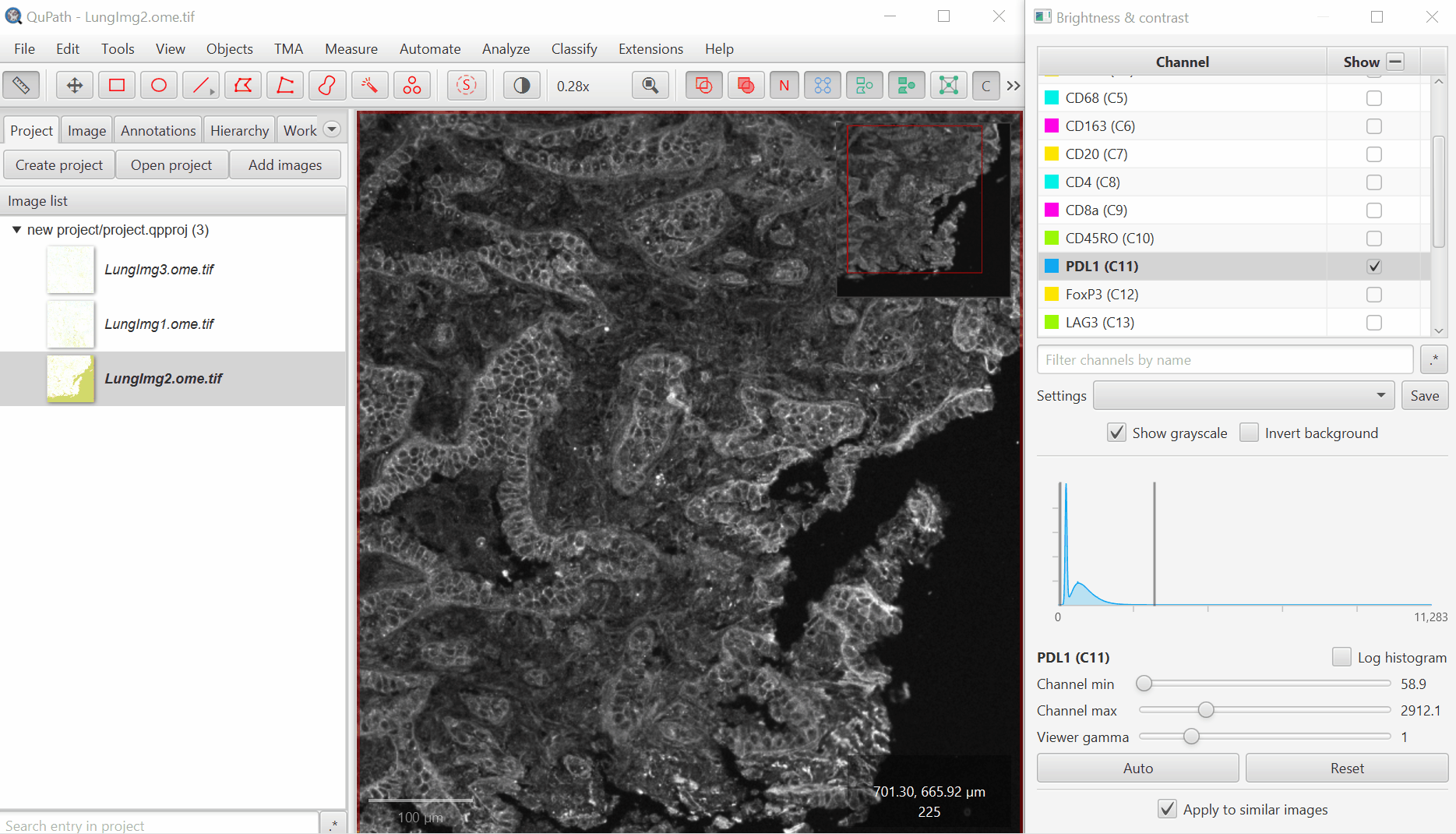Click the zoom to fit magnifier icon

(650, 86)
